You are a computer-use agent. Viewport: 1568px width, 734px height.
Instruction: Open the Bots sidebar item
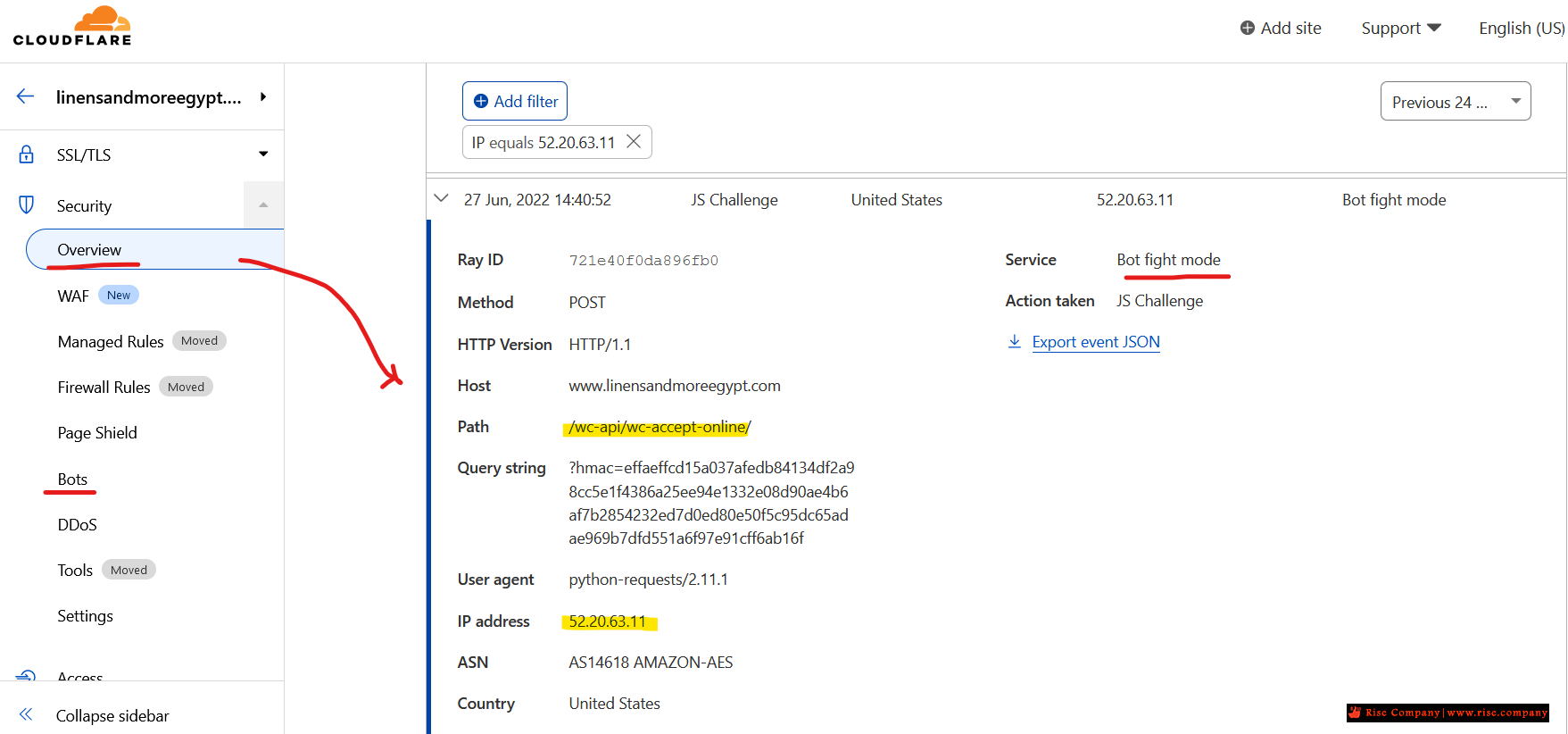coord(72,479)
